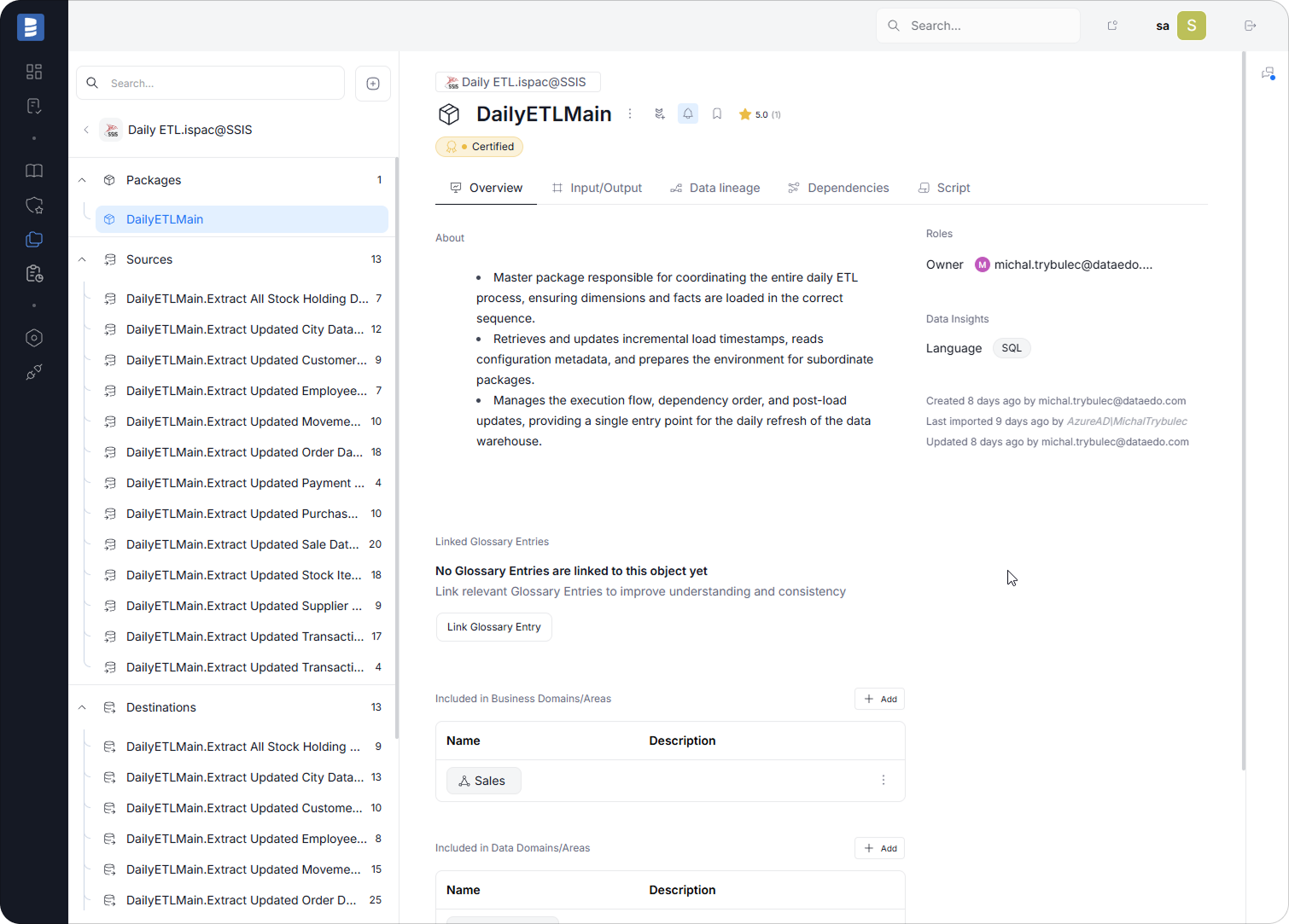Click the 5.0 star rating control

759,113
